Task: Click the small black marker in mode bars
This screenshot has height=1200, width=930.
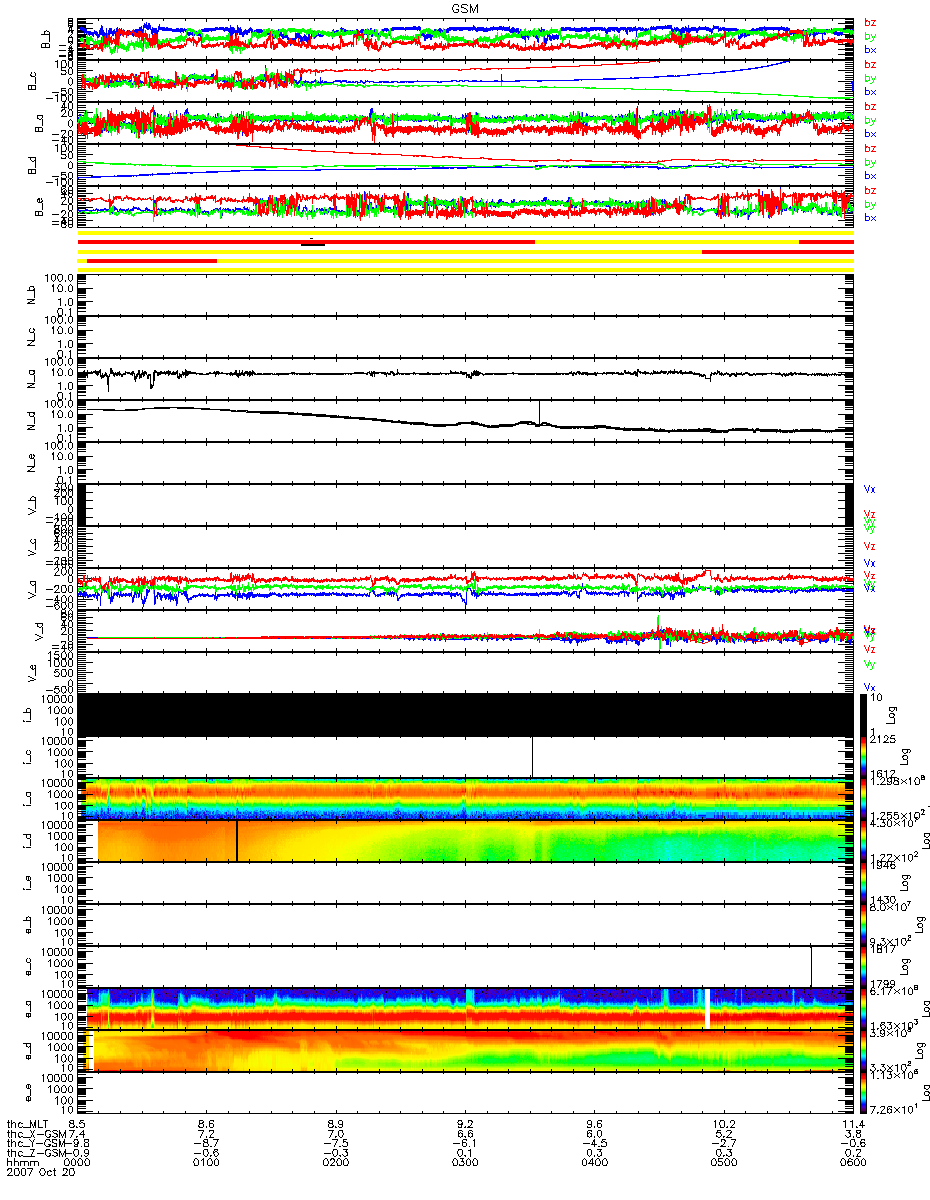Action: (313, 244)
